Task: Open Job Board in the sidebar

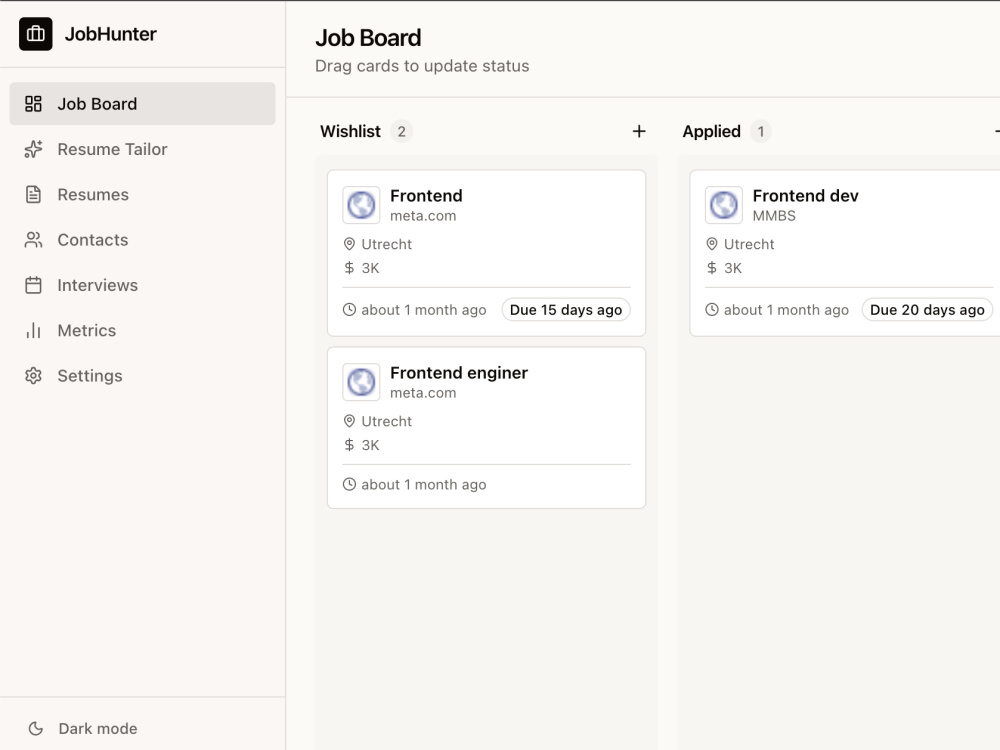Action: pos(142,103)
